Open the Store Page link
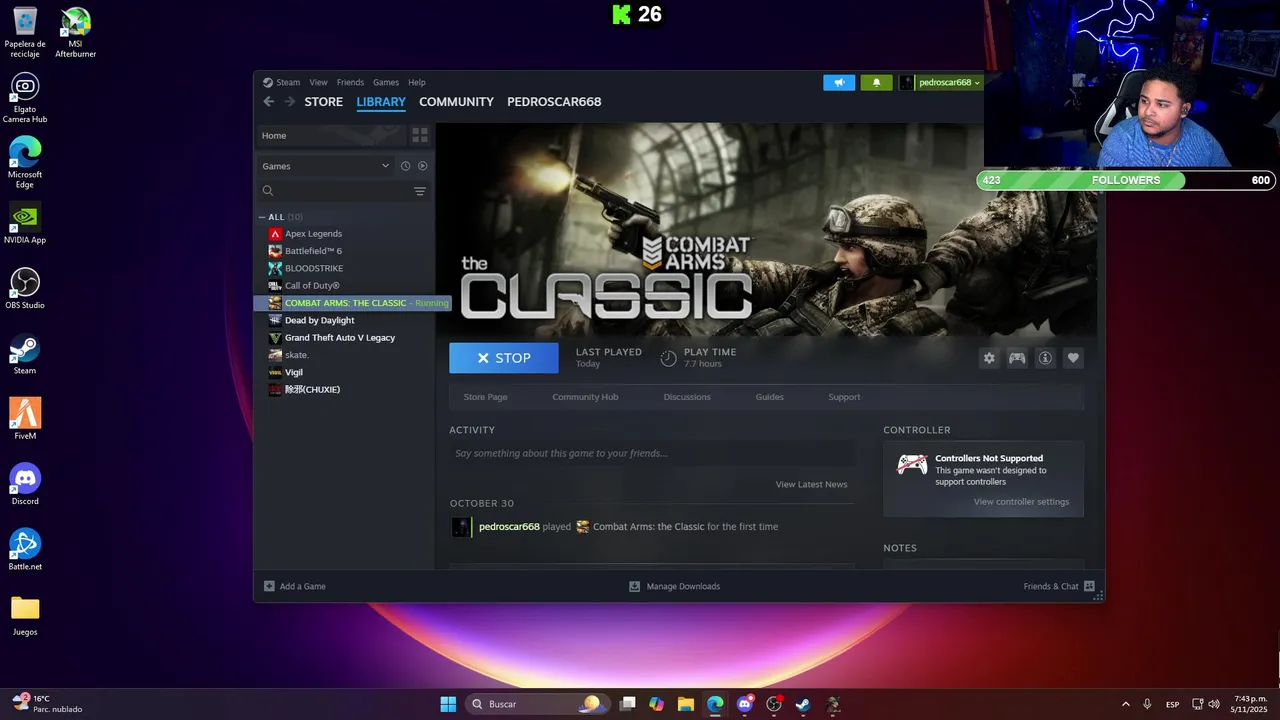 [485, 397]
